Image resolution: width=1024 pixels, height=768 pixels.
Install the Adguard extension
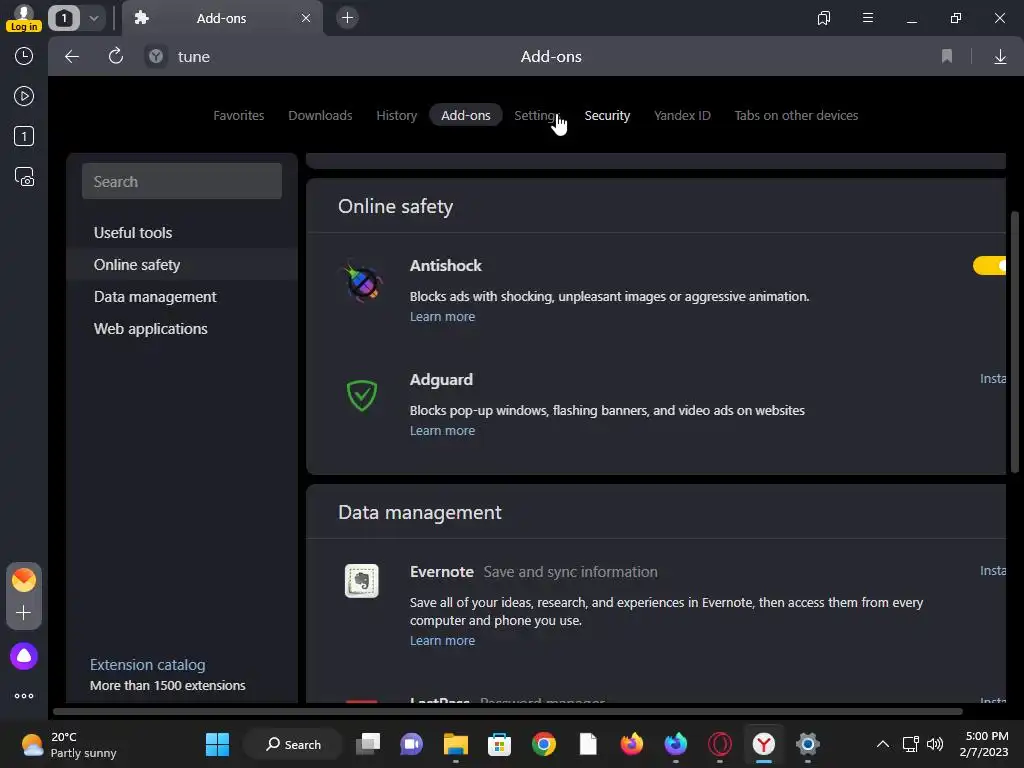[993, 379]
